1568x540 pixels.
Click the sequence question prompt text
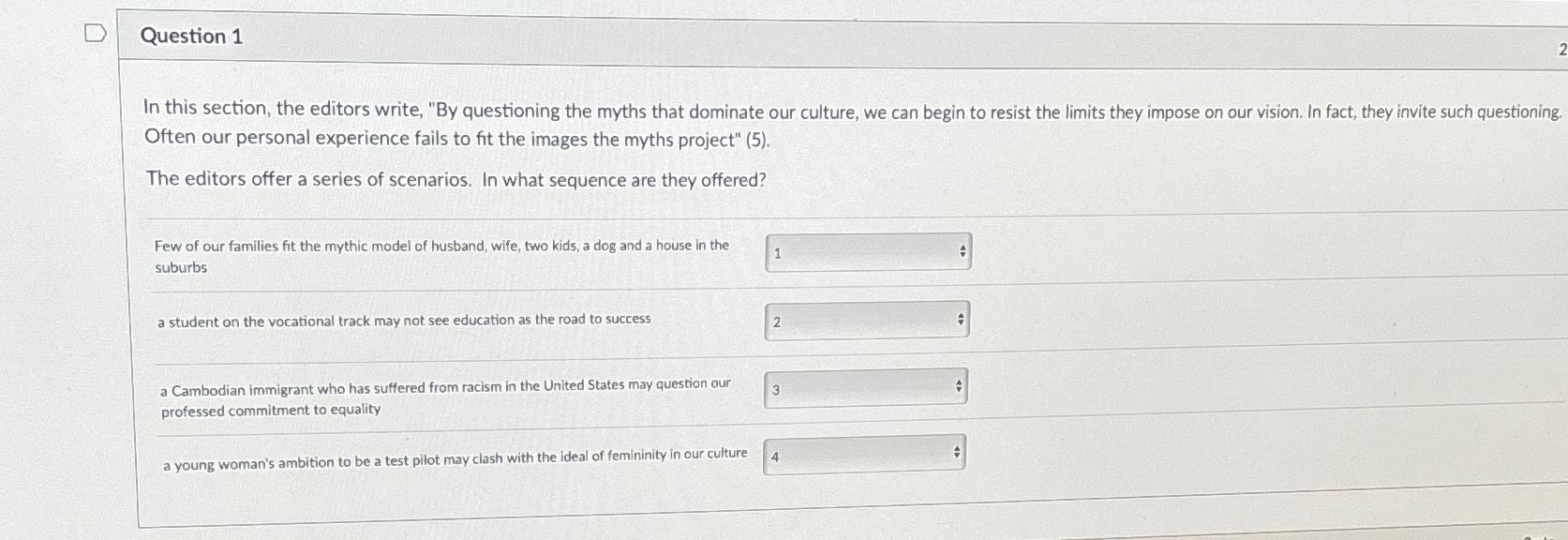(456, 180)
